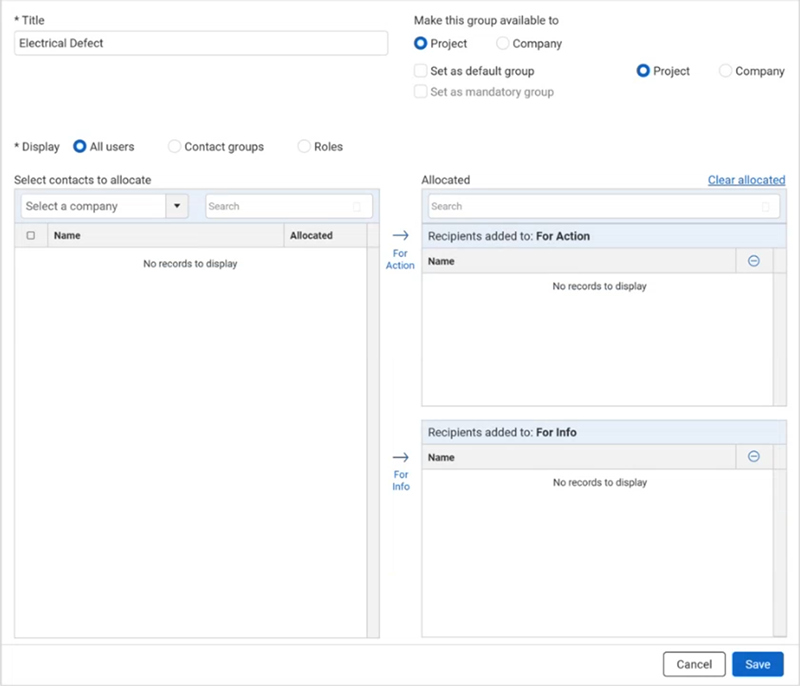Select Project under Make this group available to

tap(420, 43)
